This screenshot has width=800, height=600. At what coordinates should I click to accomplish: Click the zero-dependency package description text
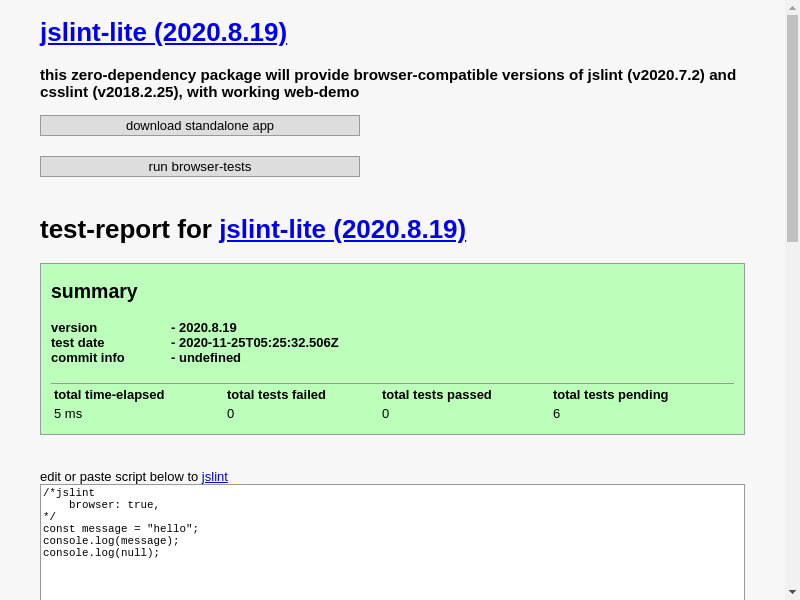click(388, 83)
